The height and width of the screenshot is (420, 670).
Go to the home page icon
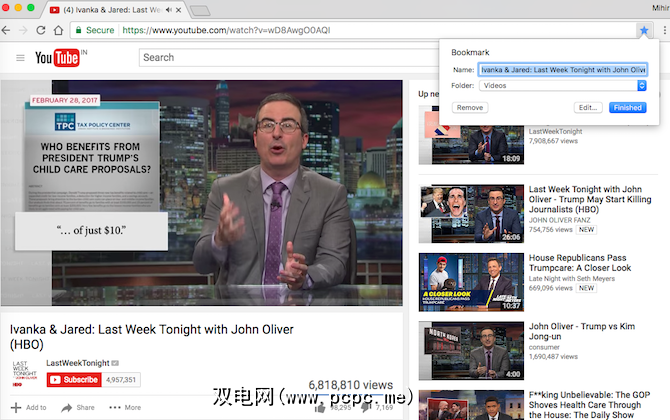click(59, 30)
